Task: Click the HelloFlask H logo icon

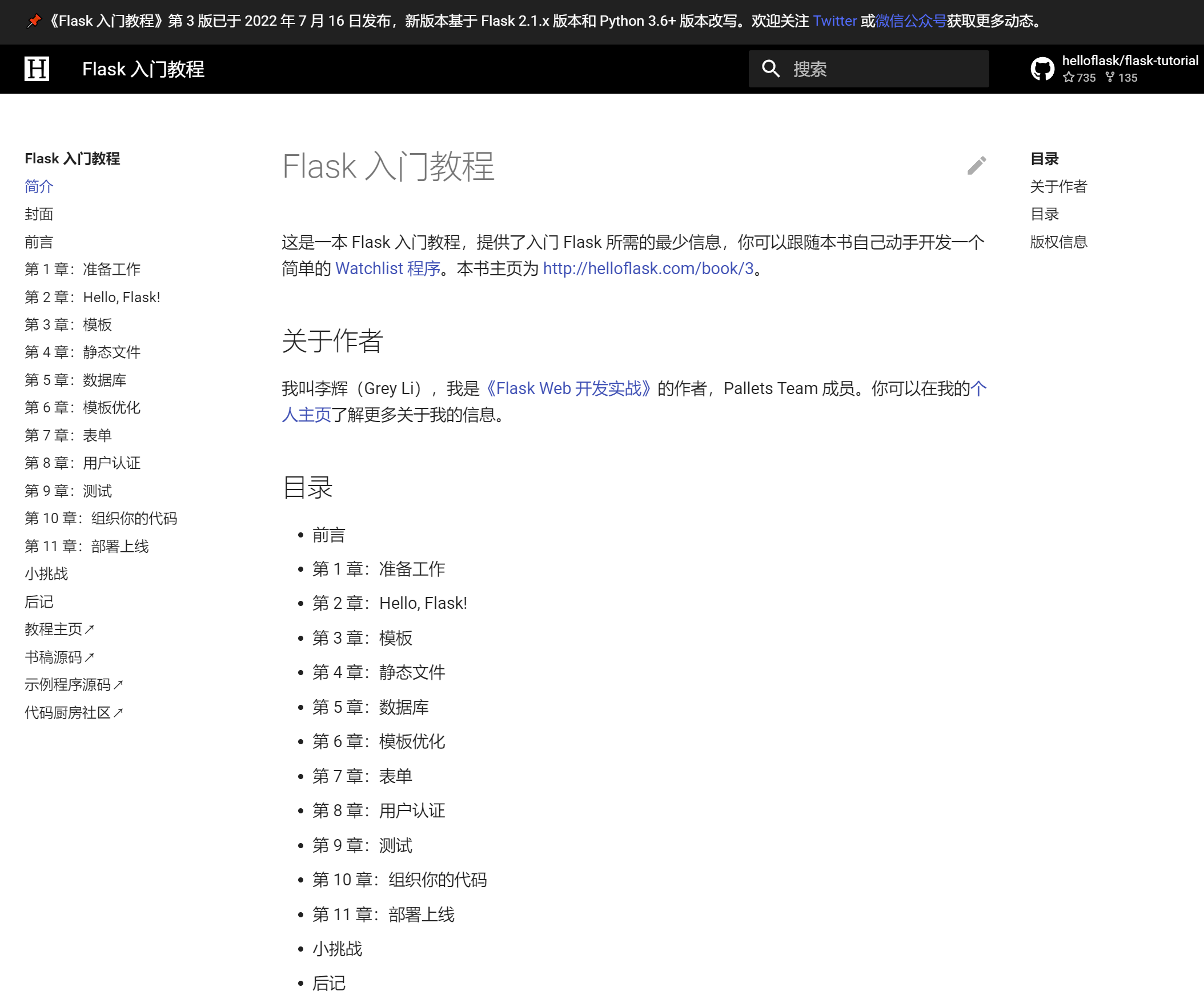Action: coord(37,69)
